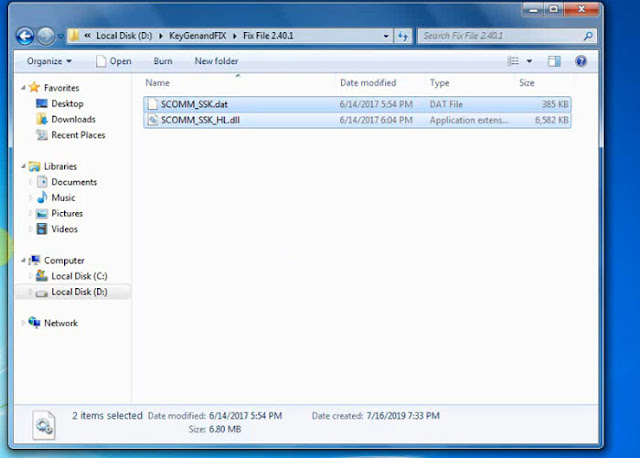Maximize the Explorer window

(553, 9)
